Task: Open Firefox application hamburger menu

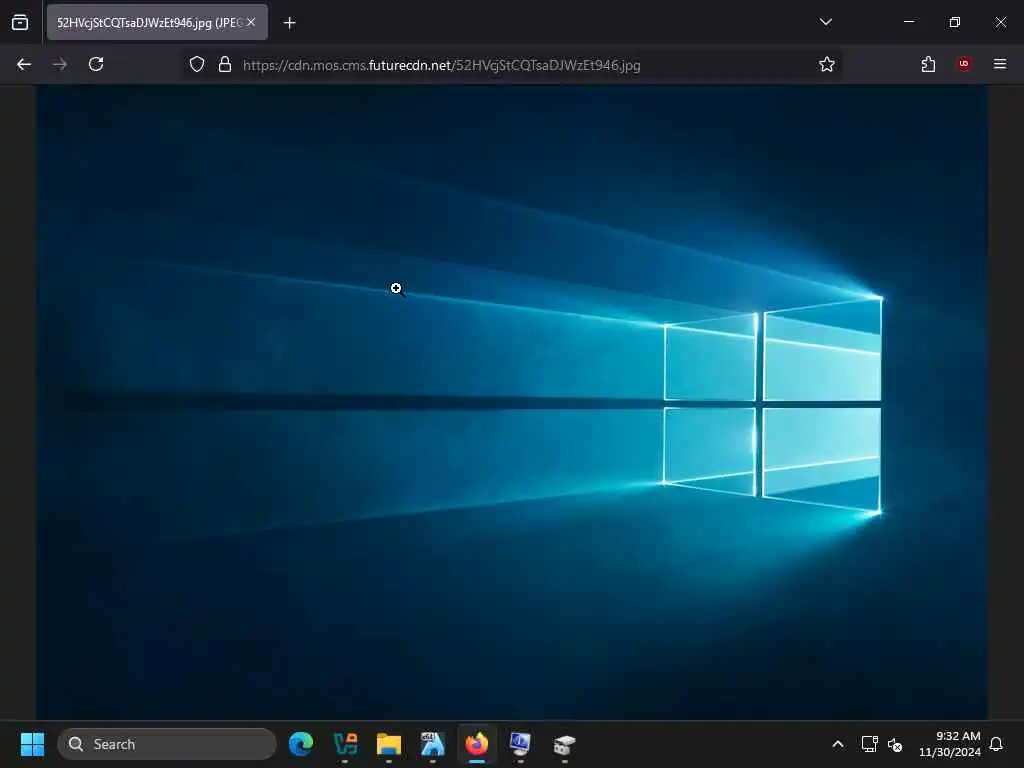Action: coord(1000,64)
